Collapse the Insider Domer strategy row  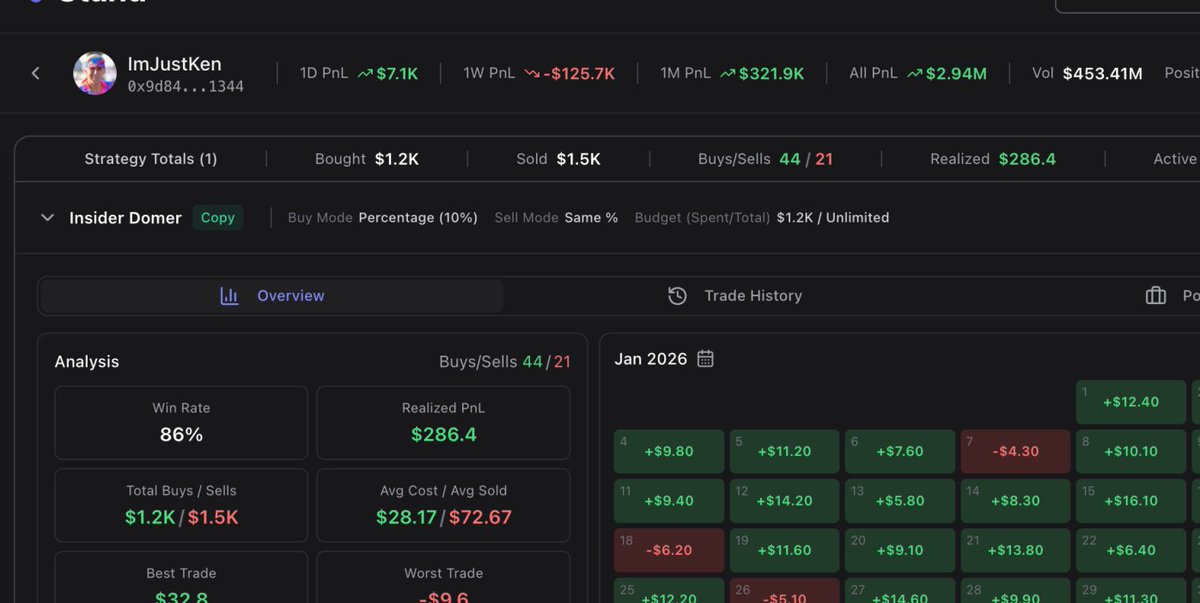47,217
